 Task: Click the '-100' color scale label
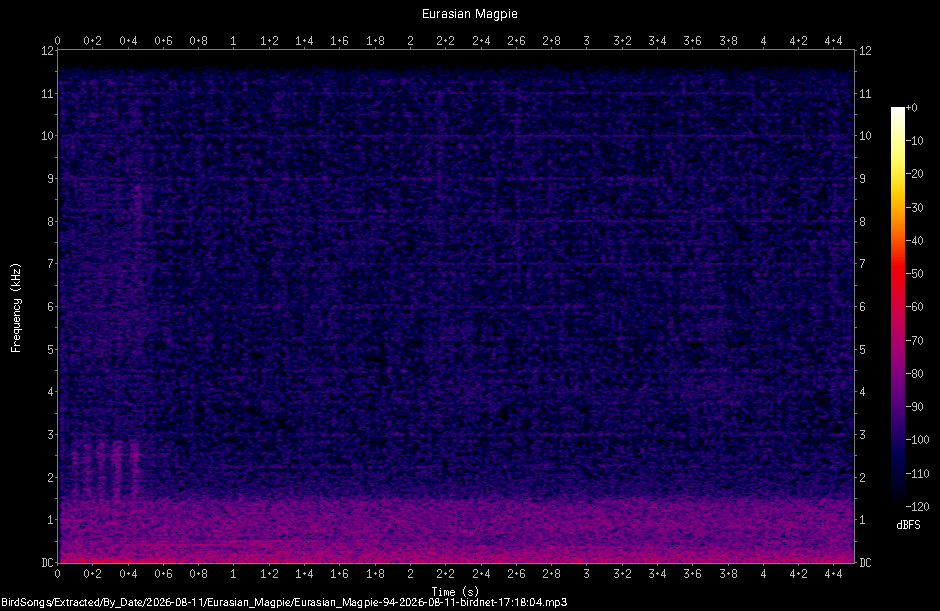917,440
